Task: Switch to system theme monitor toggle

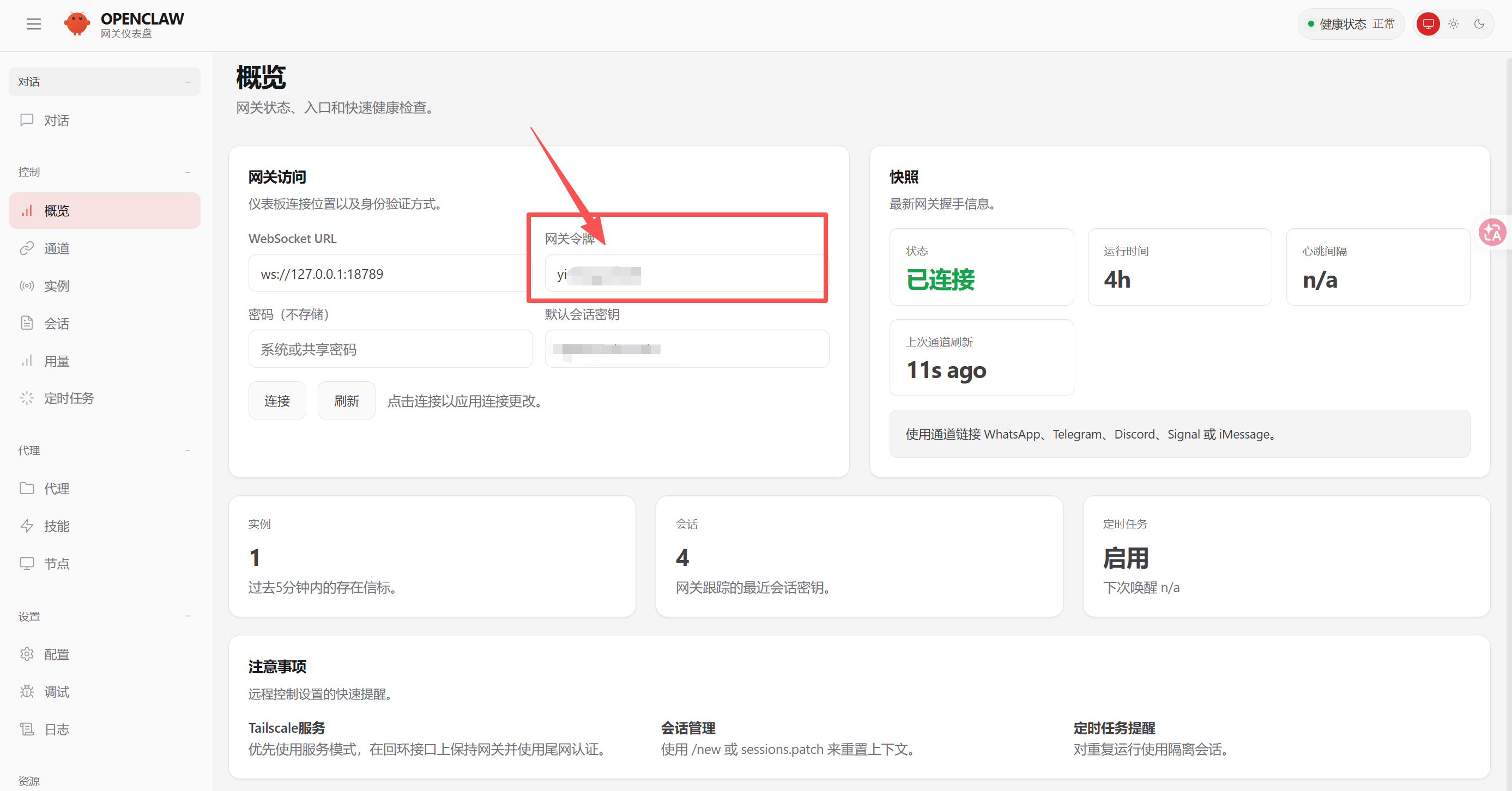Action: [1428, 24]
